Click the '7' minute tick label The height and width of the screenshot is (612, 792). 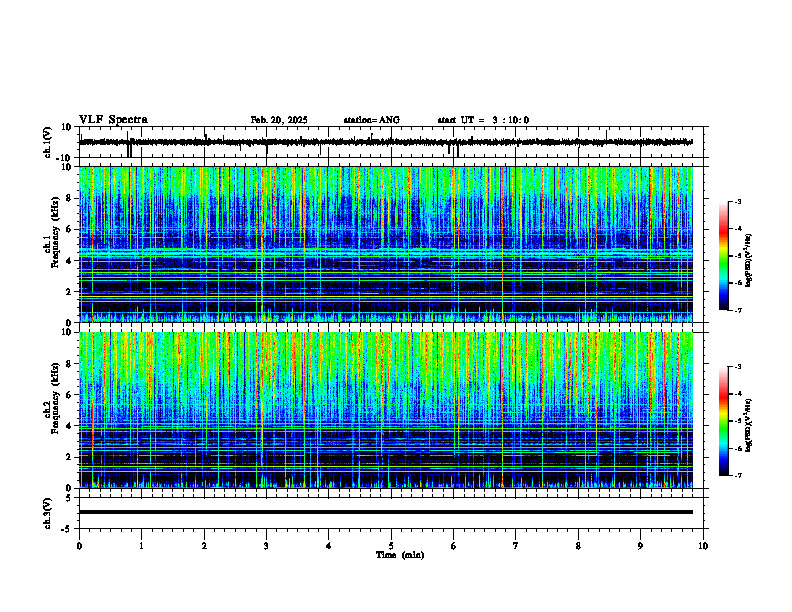click(516, 546)
